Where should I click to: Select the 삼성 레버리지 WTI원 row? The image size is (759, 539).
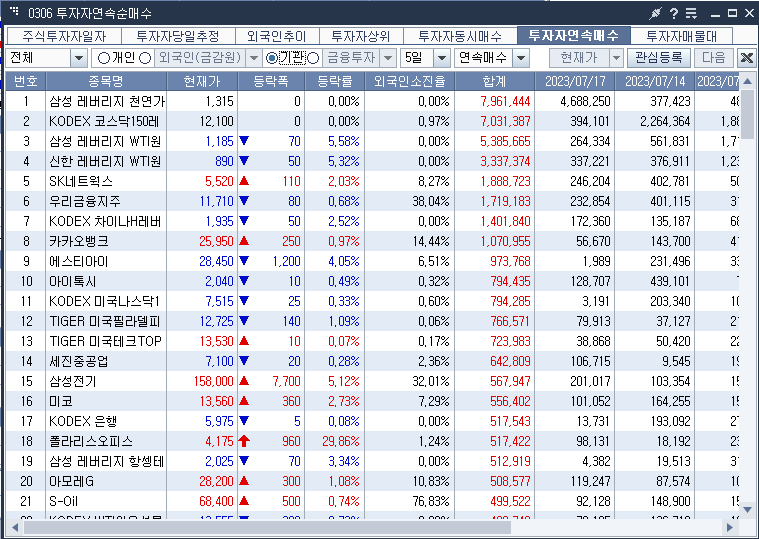pyautogui.click(x=372, y=141)
